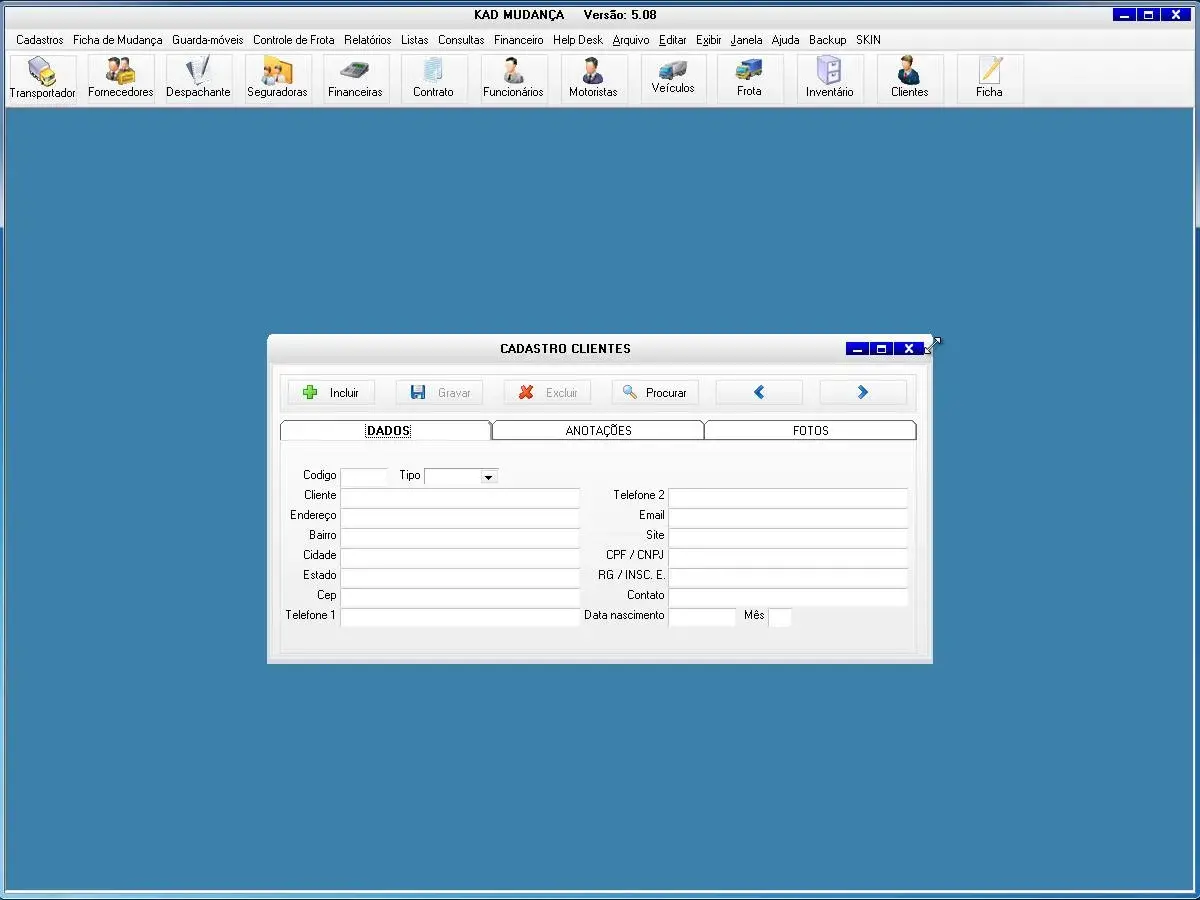Open the Transportador toolbar icon
Screen dimensions: 1200x900
click(x=43, y=79)
